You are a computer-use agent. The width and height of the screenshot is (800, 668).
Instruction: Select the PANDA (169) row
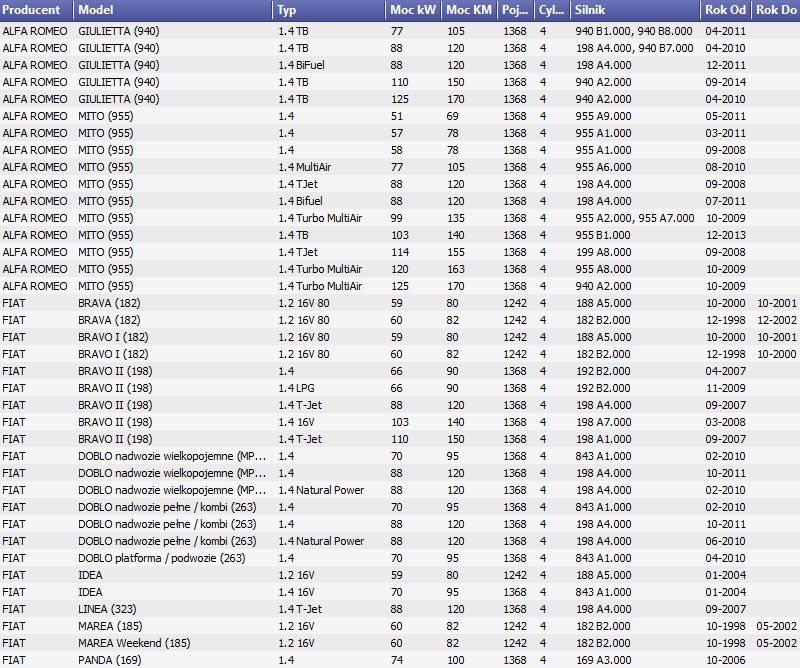tap(400, 660)
